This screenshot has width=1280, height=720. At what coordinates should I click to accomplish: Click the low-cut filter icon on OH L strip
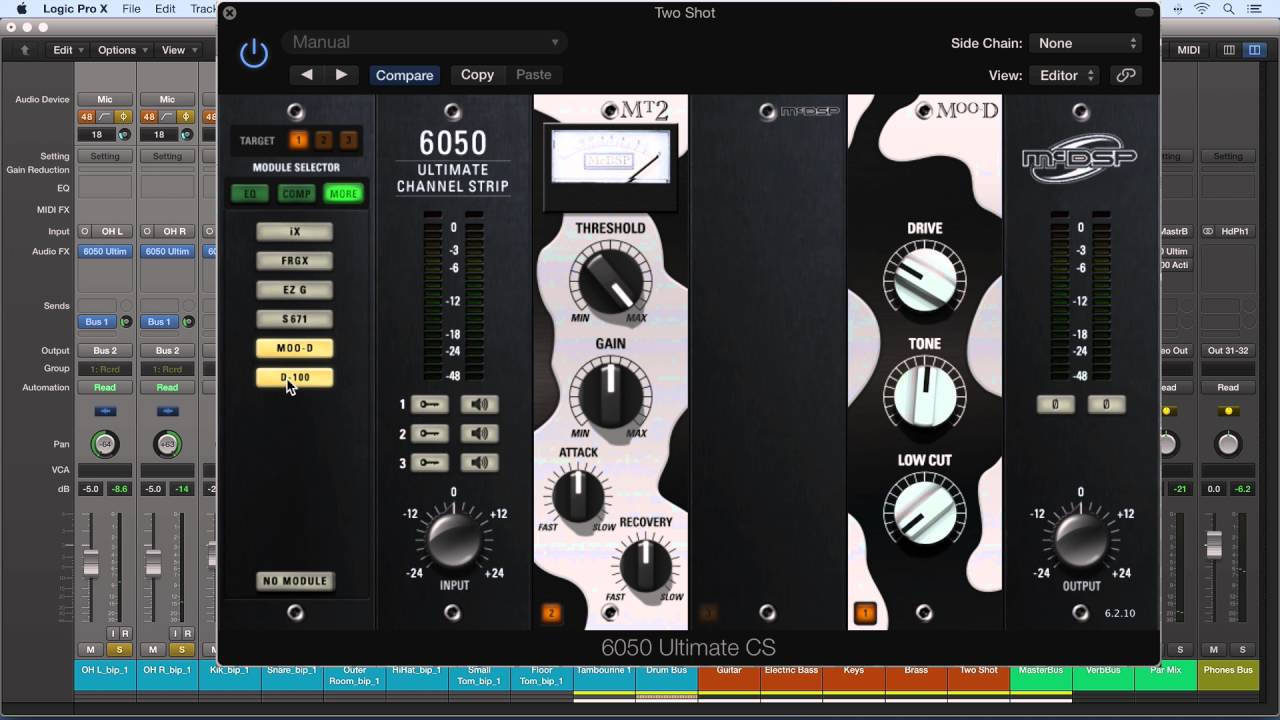point(105,117)
